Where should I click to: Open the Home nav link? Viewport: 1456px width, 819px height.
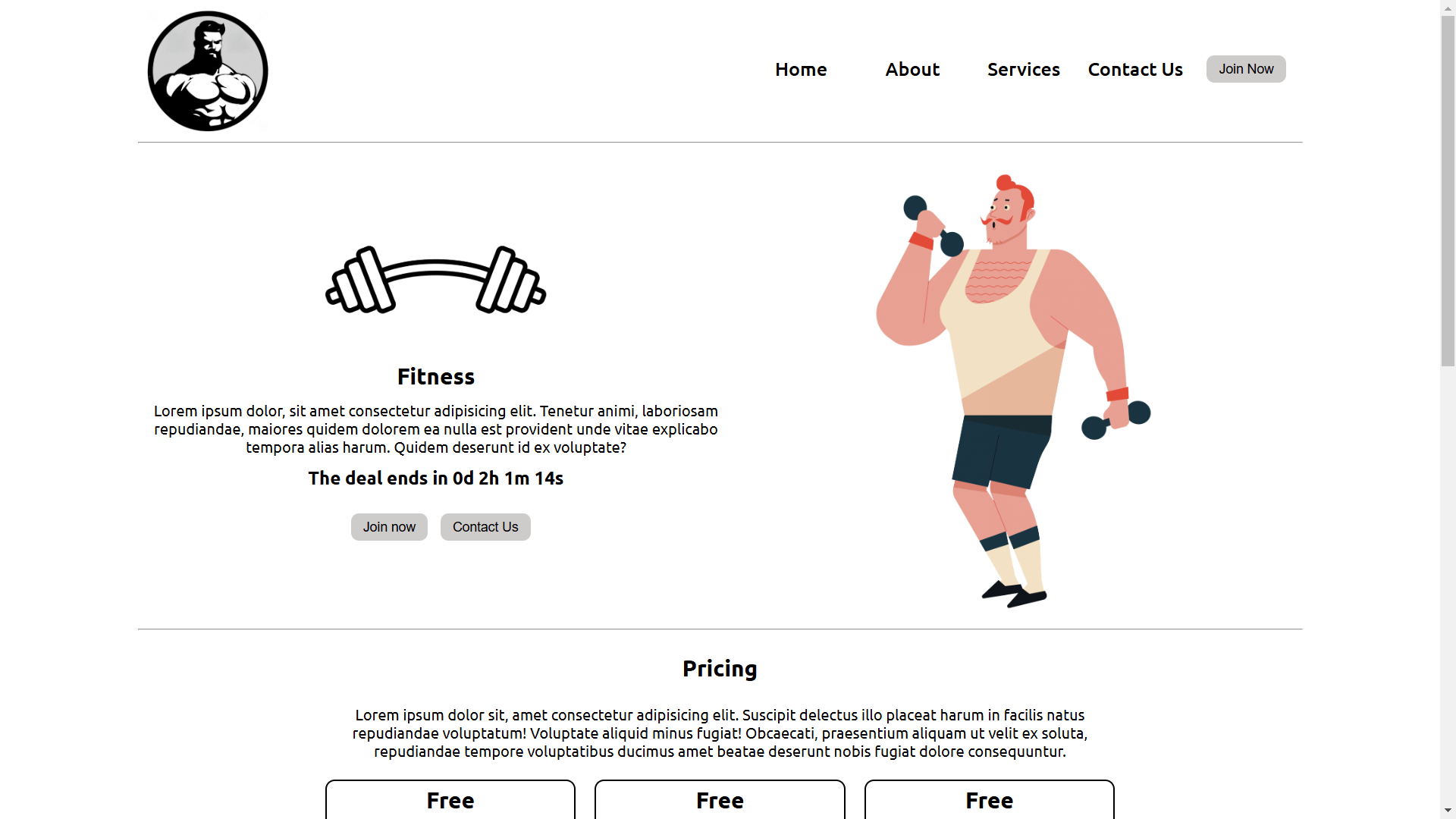[x=801, y=69]
